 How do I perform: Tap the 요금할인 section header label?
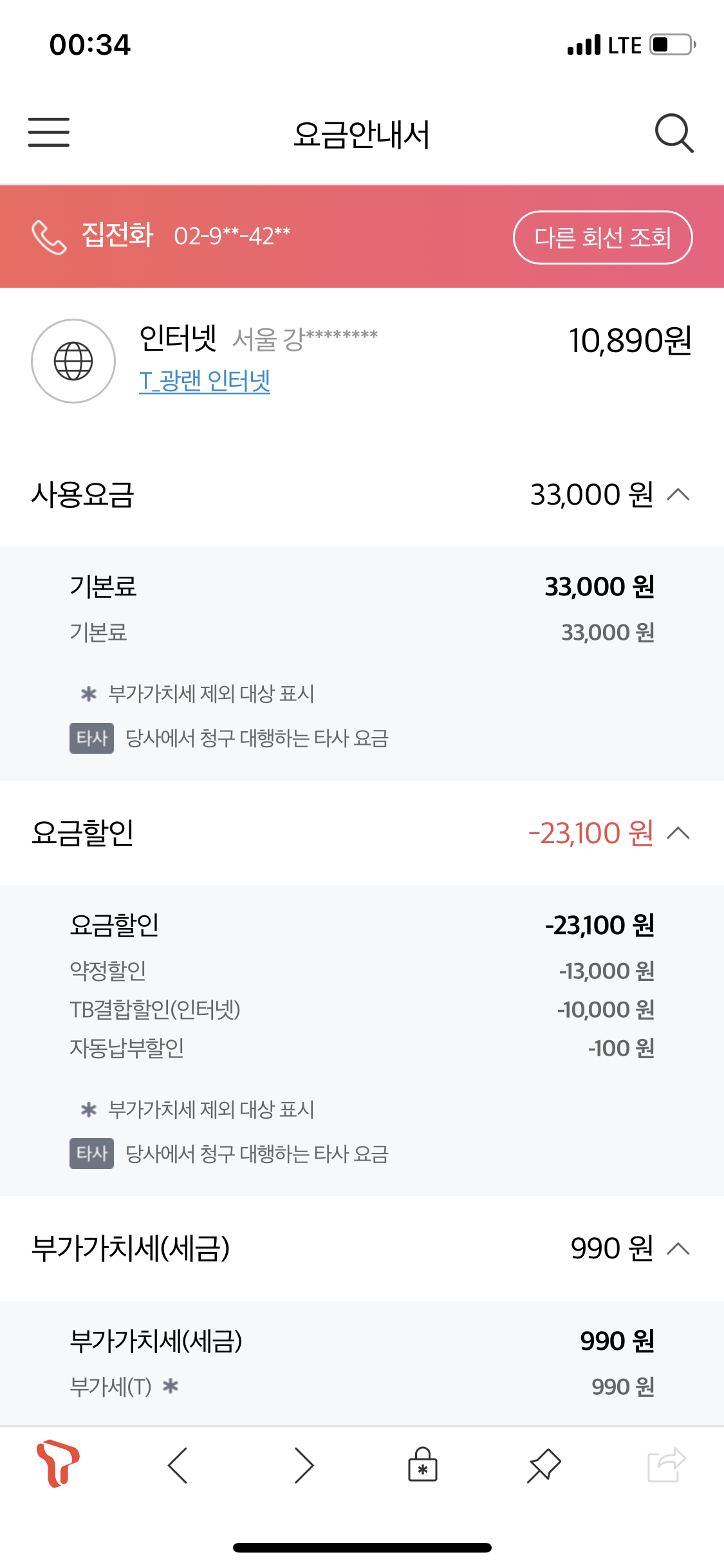tap(83, 833)
